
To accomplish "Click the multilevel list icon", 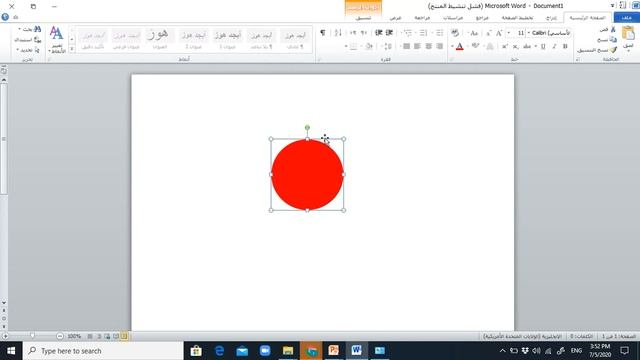I will (407, 33).
